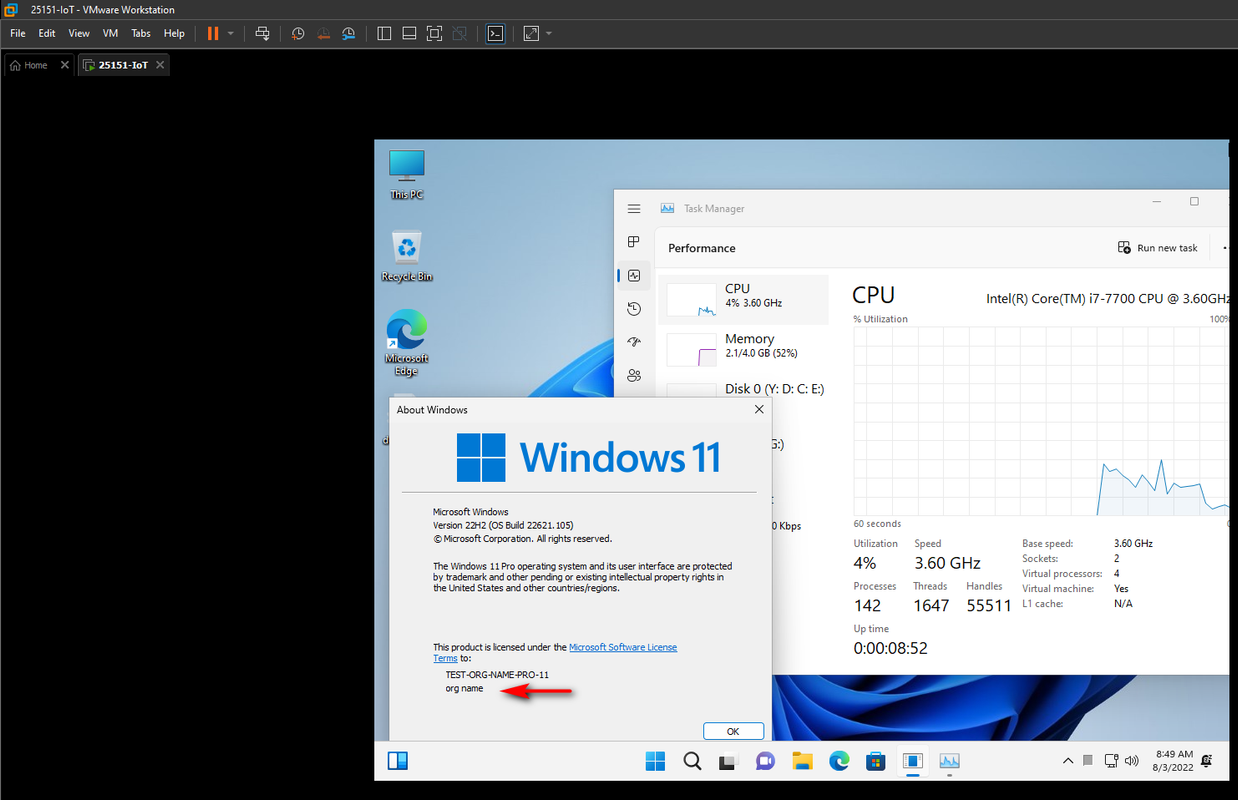This screenshot has height=800, width=1238.
Task: Switch to About Windows taskbar item
Action: pyautogui.click(x=912, y=761)
